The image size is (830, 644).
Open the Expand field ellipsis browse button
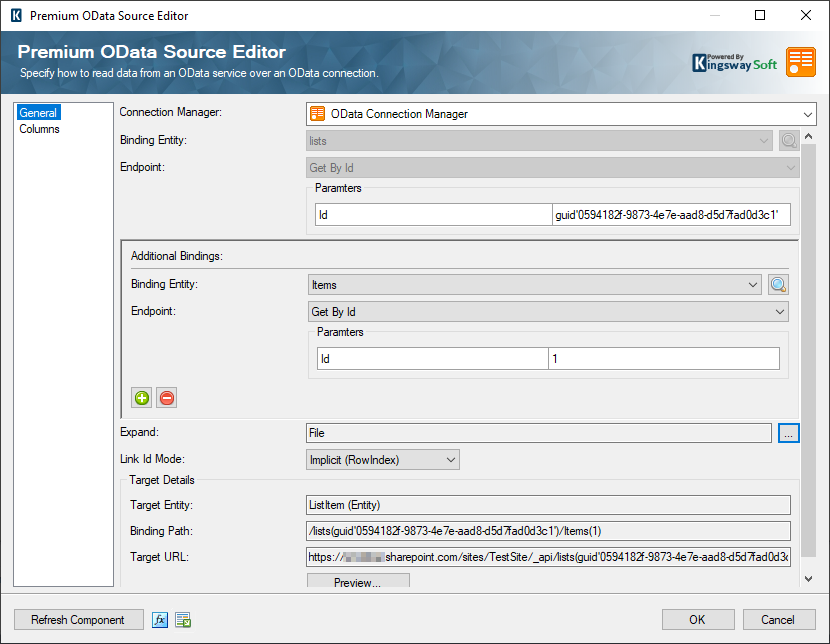coord(789,433)
